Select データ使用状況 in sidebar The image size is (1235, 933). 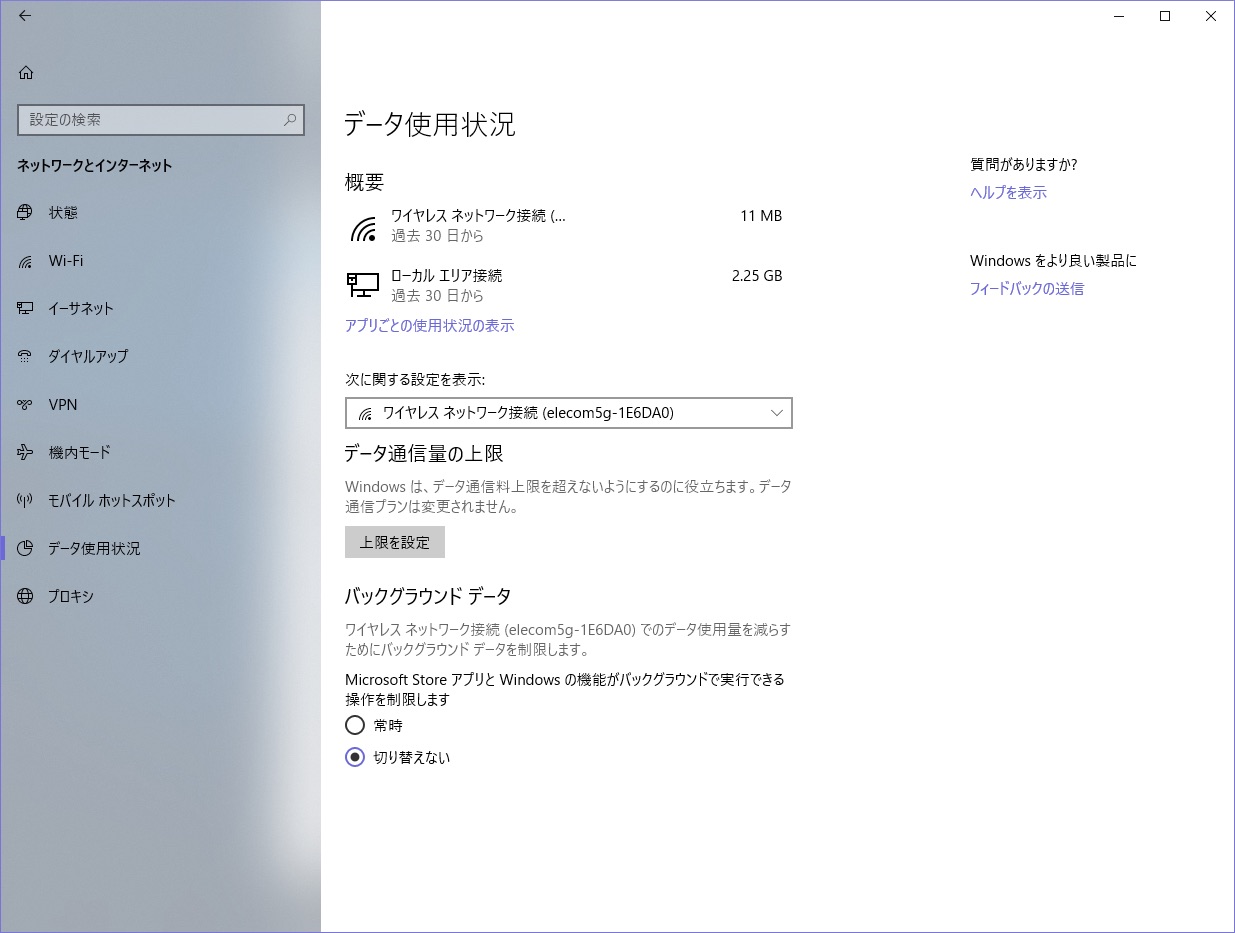[160, 549]
